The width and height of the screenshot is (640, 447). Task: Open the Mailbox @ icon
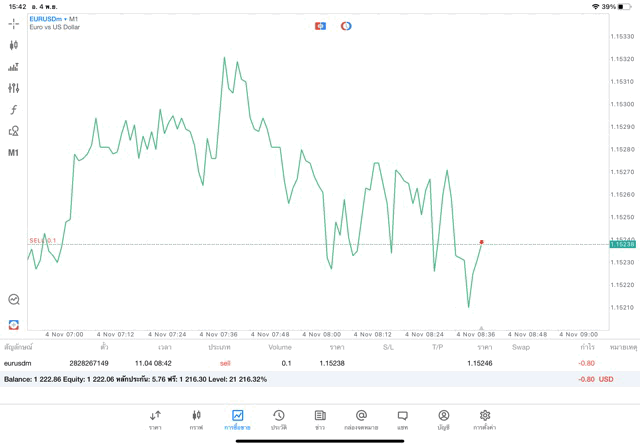pos(361,419)
